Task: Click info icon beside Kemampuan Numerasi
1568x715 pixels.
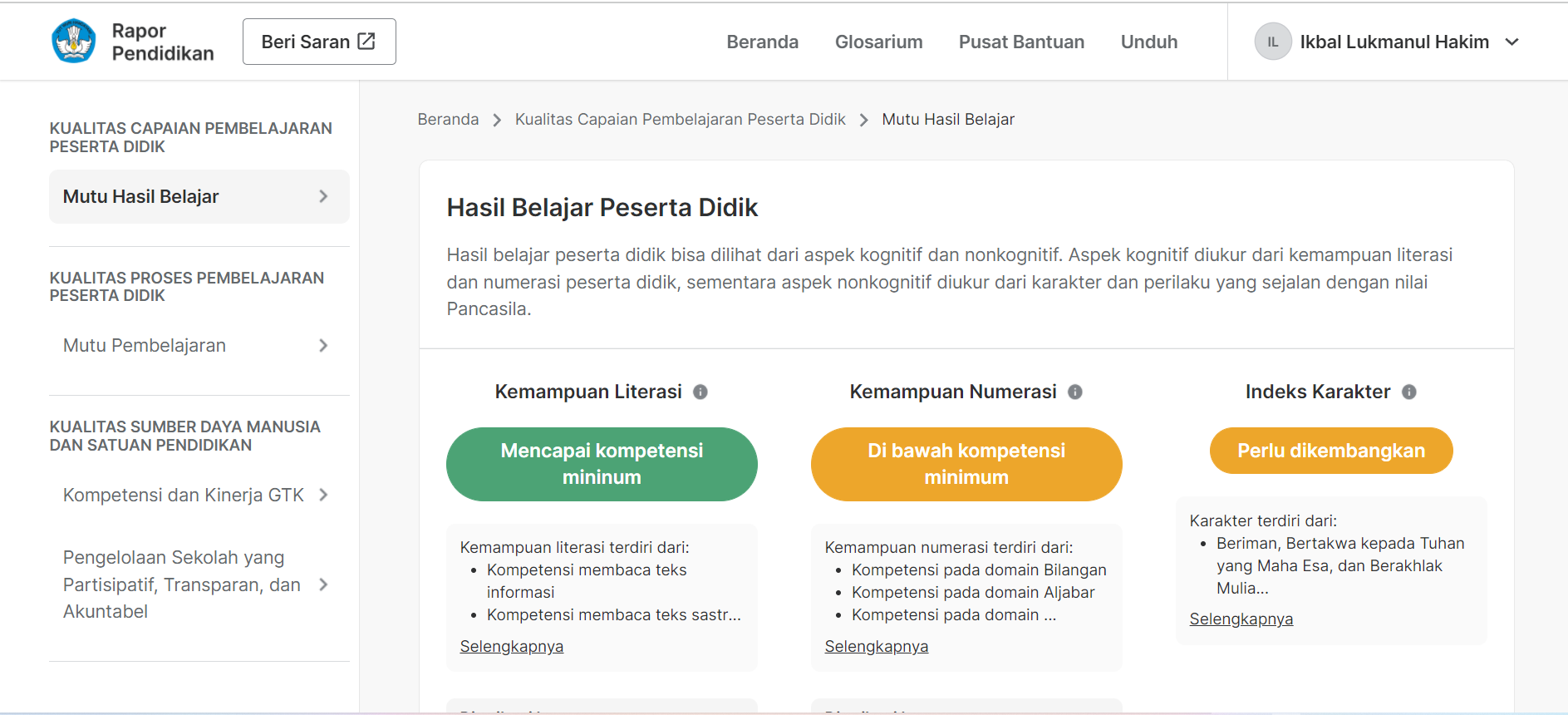Action: pyautogui.click(x=1075, y=392)
